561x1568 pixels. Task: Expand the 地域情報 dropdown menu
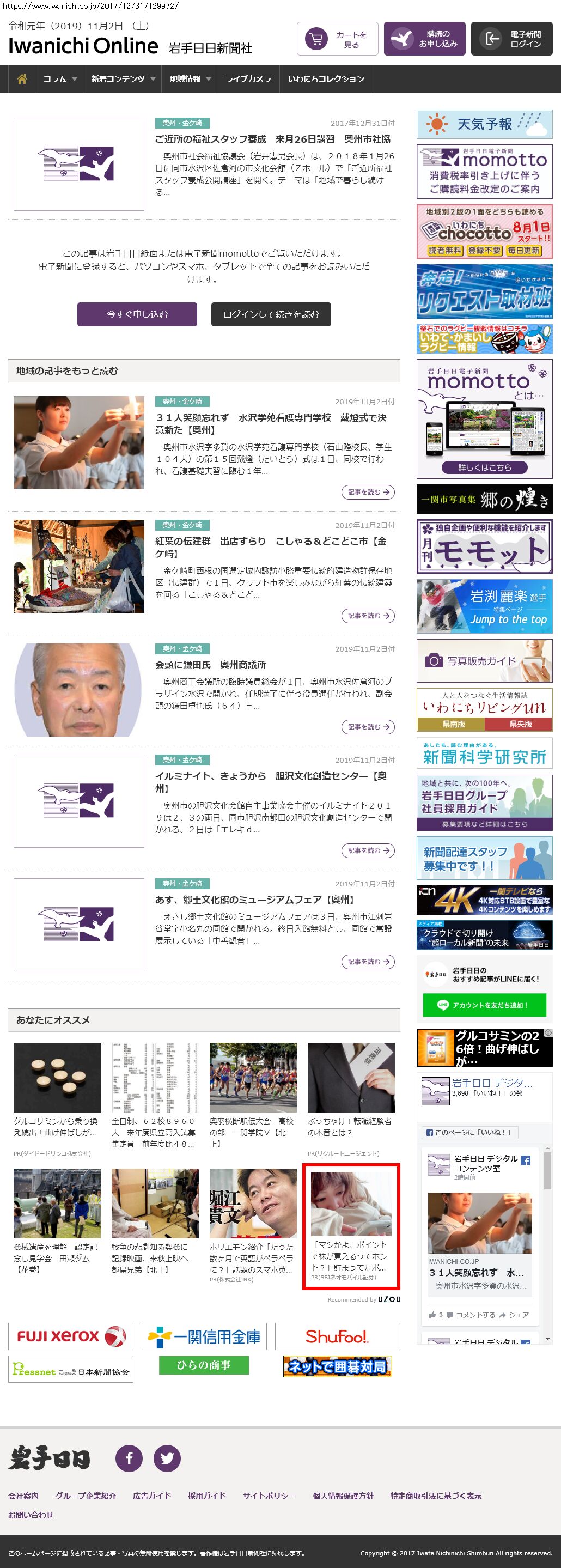click(x=189, y=79)
